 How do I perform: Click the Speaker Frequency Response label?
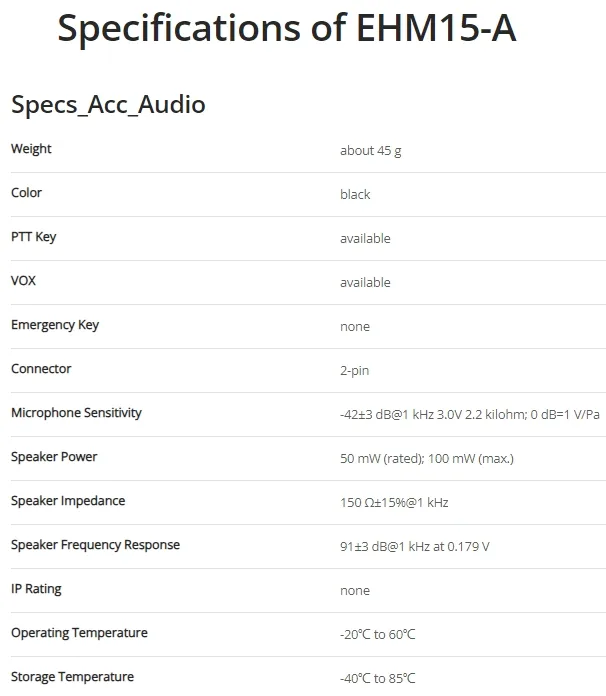(95, 545)
